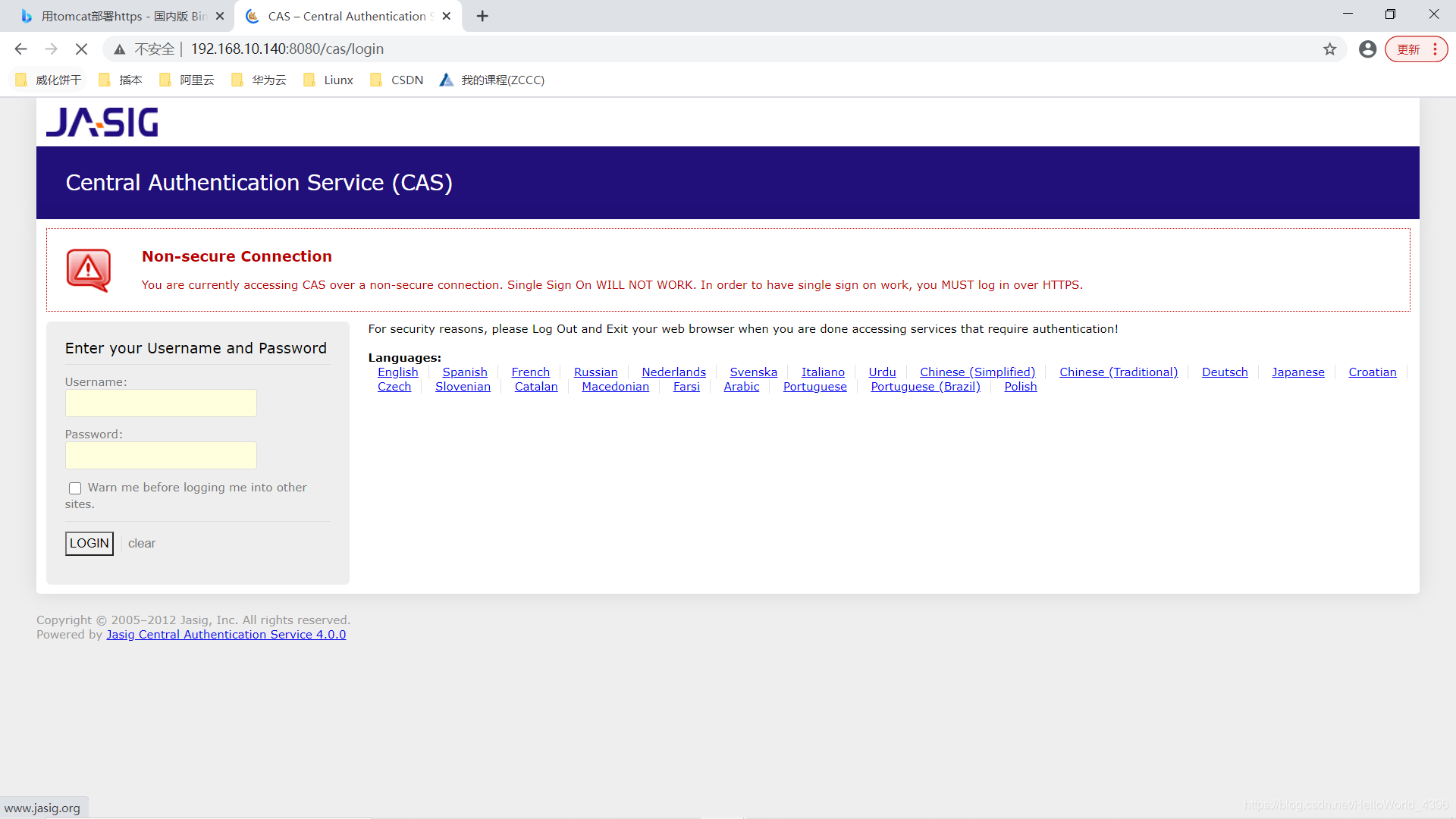Open Jasig Central Authentication Service 4.0.0 link
Image resolution: width=1456 pixels, height=819 pixels.
226,635
